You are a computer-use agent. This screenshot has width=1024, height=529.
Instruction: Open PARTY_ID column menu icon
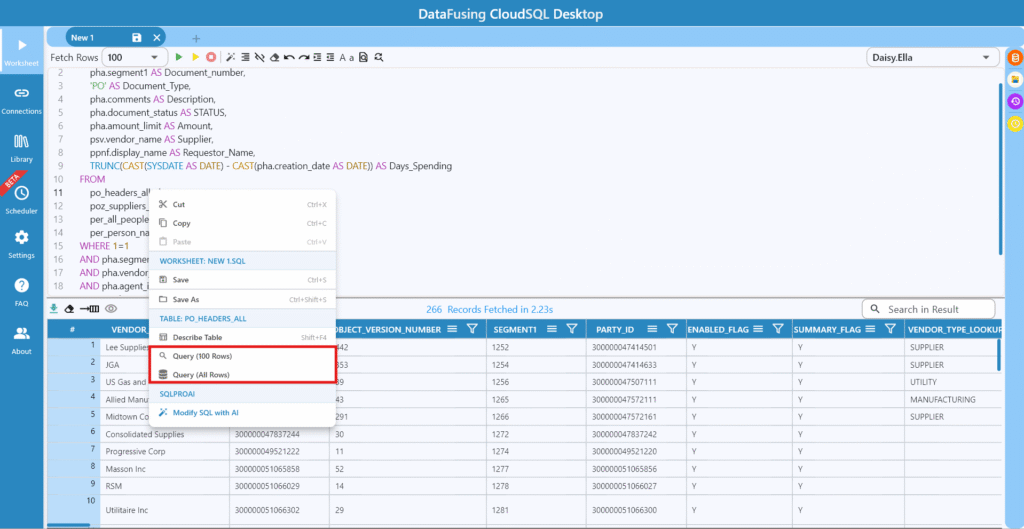651,329
